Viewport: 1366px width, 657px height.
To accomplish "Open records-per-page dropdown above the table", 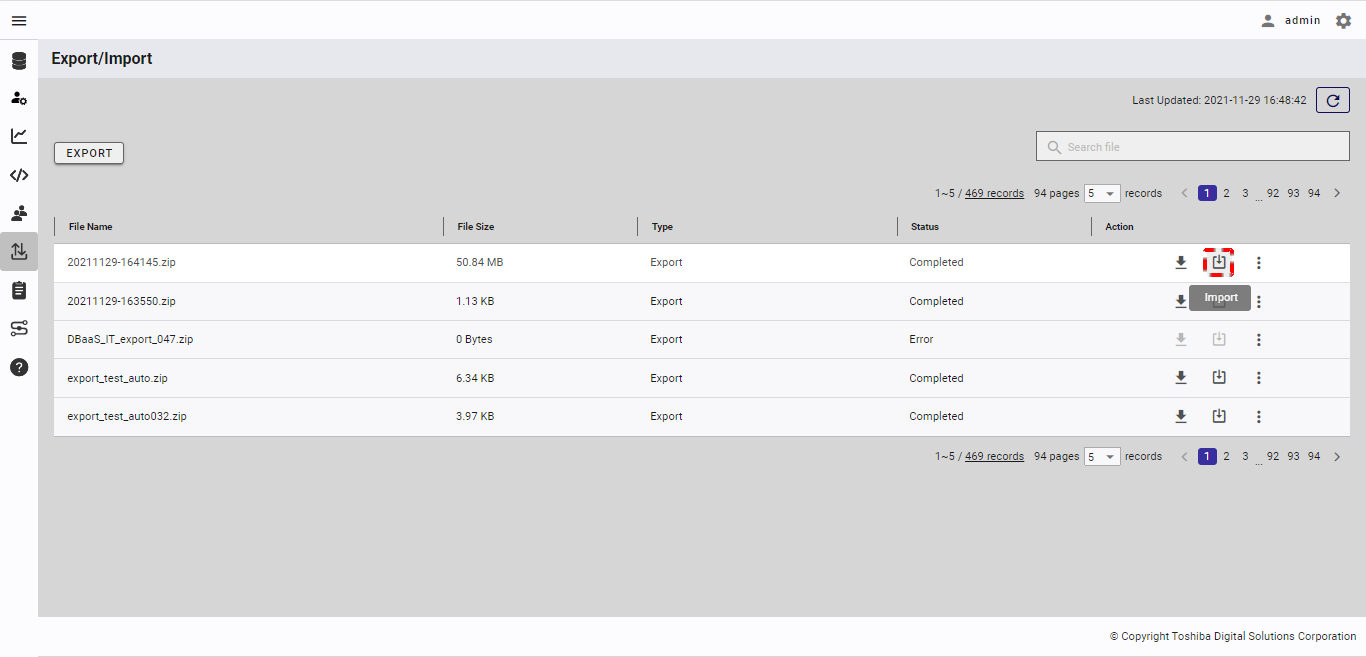I will pos(1102,193).
